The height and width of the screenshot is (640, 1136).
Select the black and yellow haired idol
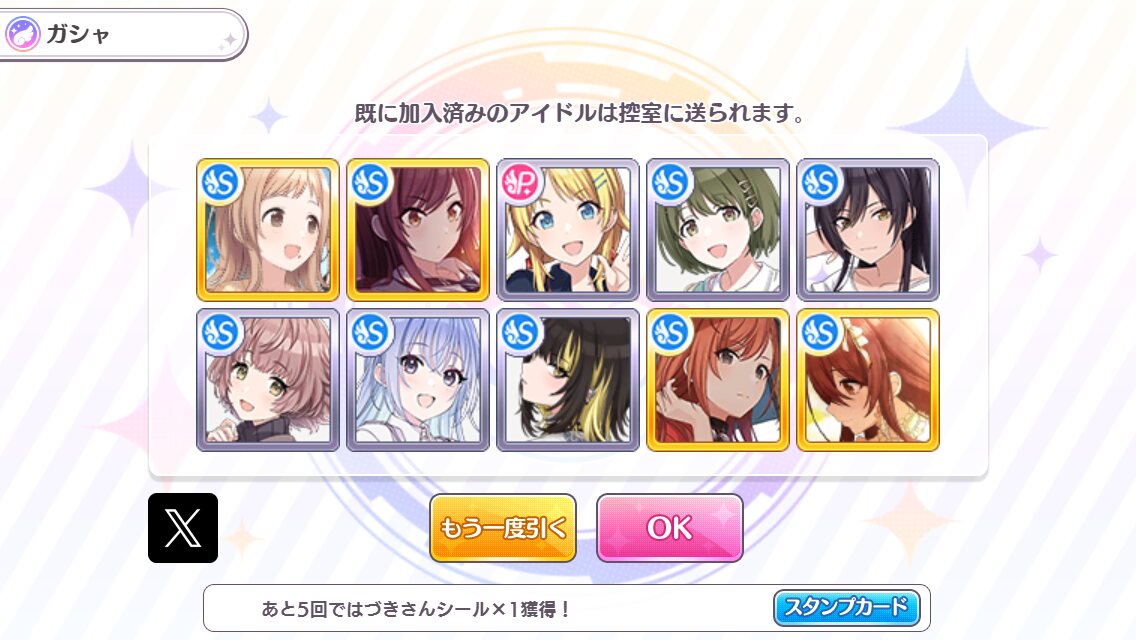[568, 380]
